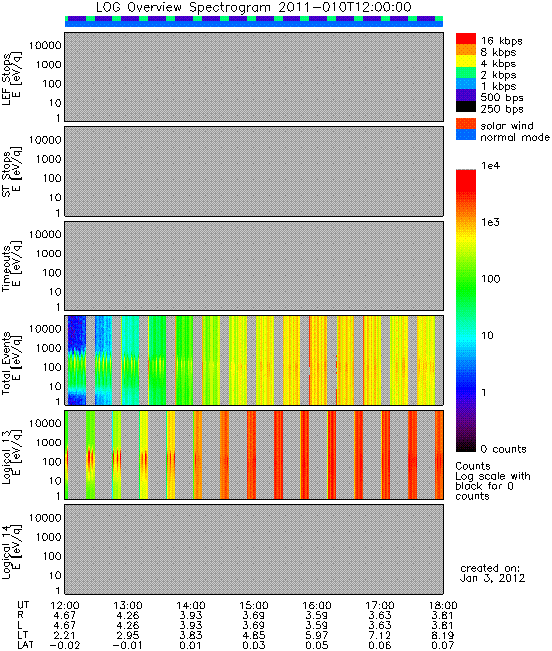Screen dimensions: 552x651
Task: Click the 17:00 UT time label
Action: [x=380, y=605]
